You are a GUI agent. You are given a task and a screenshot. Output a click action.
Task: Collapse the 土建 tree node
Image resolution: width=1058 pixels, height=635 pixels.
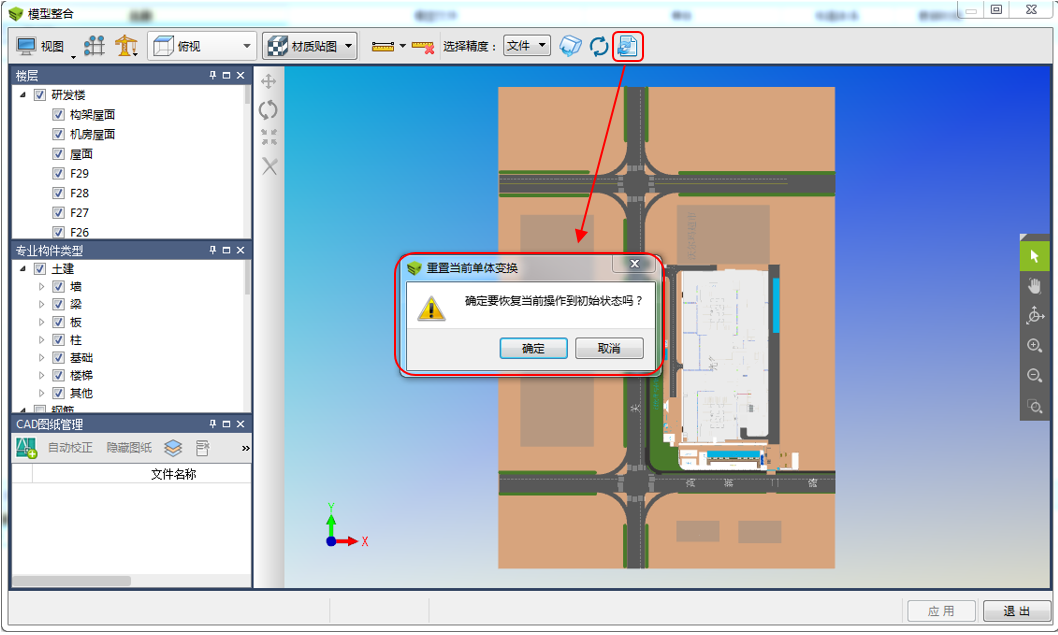23,269
